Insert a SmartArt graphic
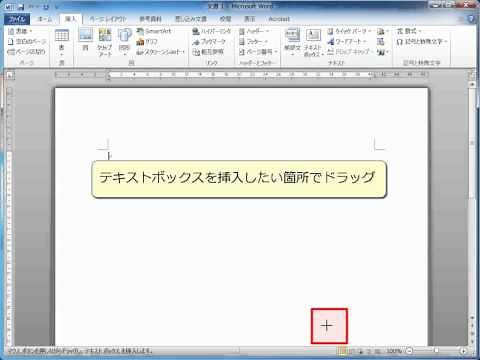 (x=154, y=31)
